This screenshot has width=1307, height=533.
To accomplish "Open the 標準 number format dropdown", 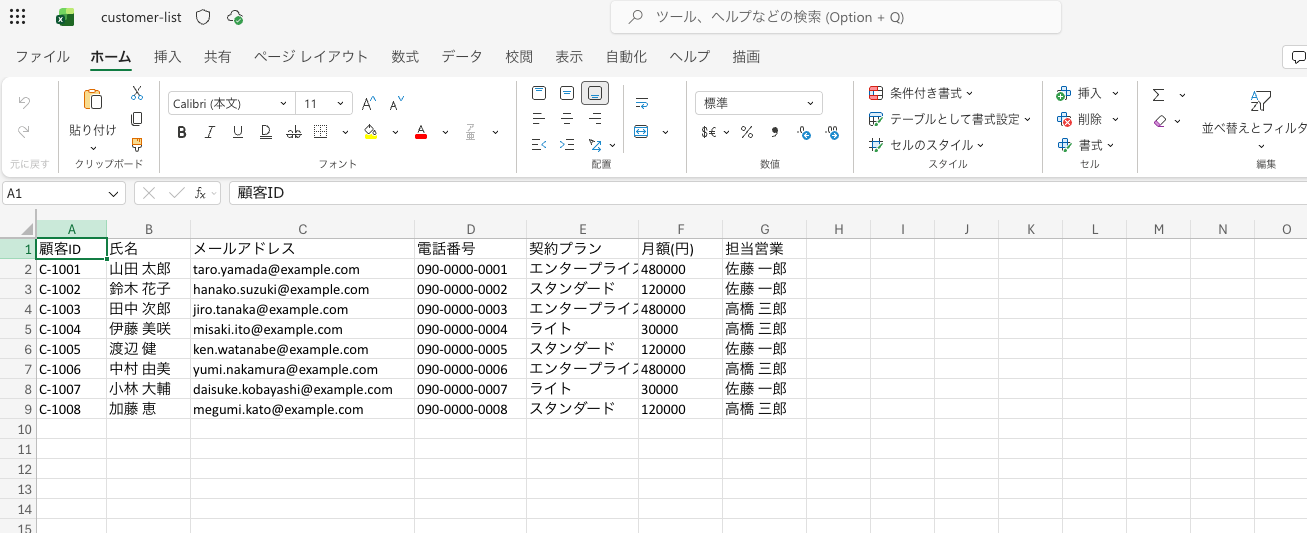I will pos(759,103).
